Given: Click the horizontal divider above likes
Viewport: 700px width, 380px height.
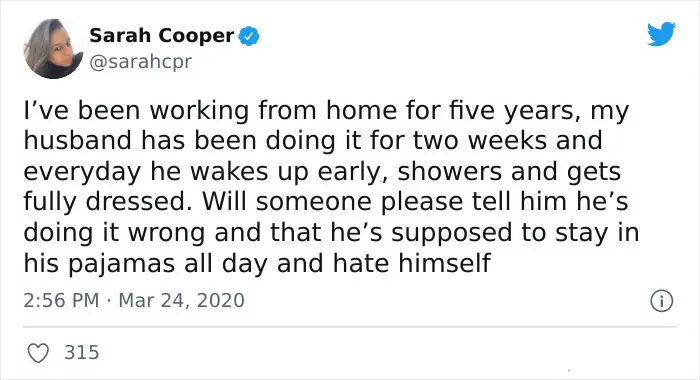Looking at the screenshot, I should pyautogui.click(x=350, y=327).
